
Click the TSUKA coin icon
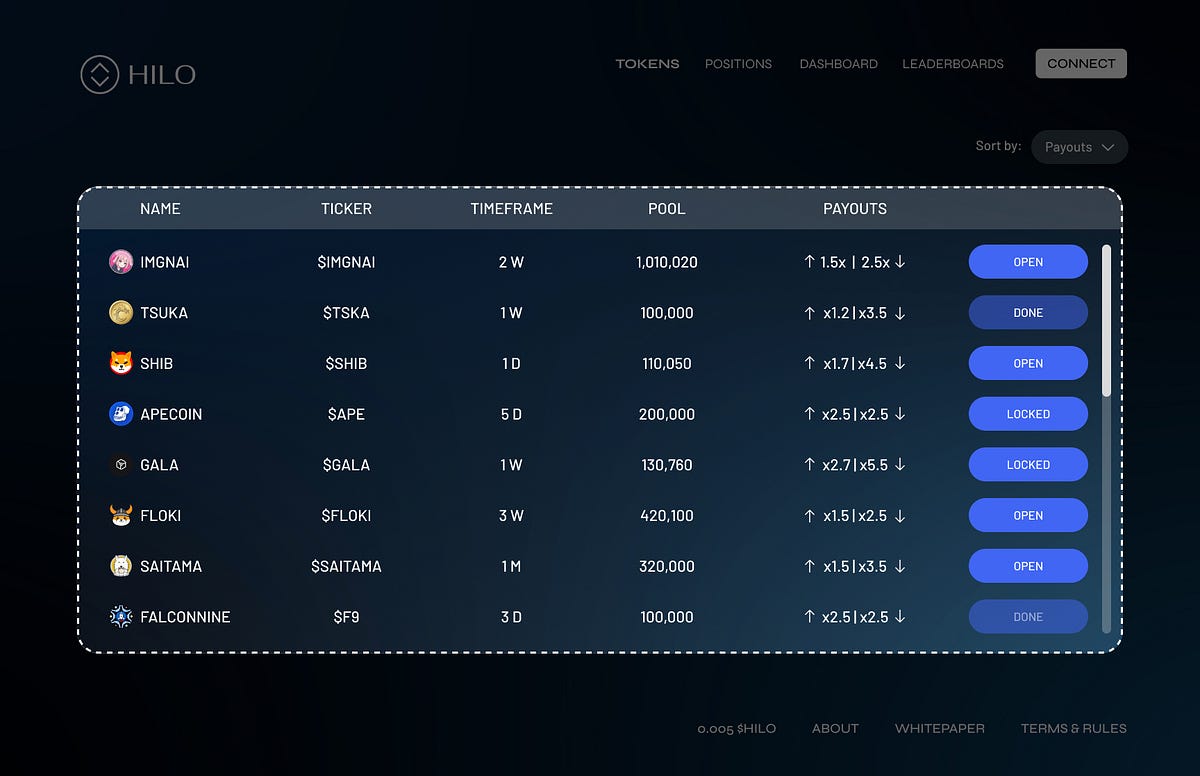pos(120,312)
